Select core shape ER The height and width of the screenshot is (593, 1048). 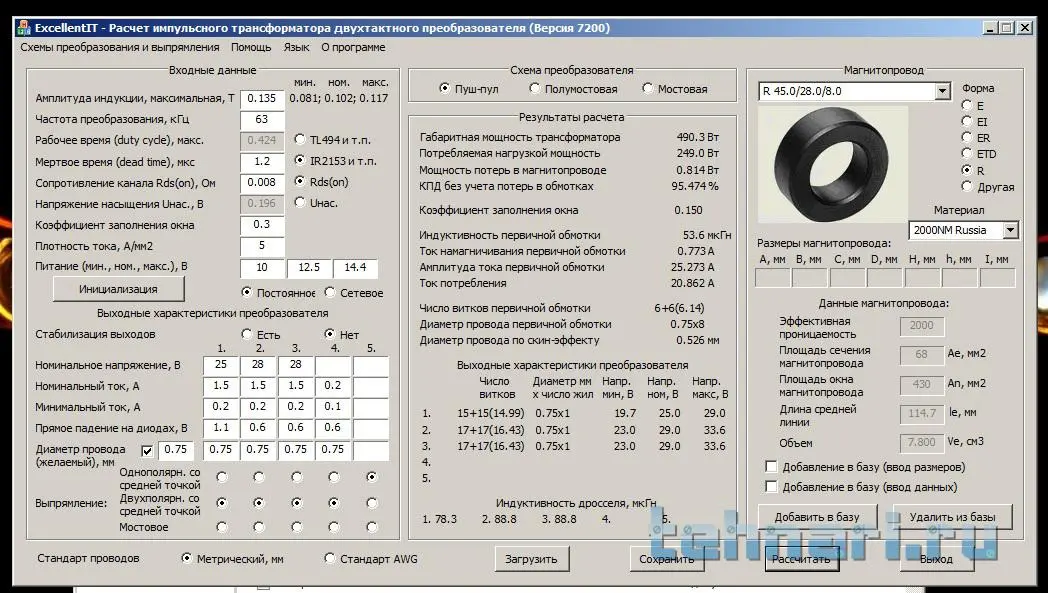pyautogui.click(x=966, y=137)
